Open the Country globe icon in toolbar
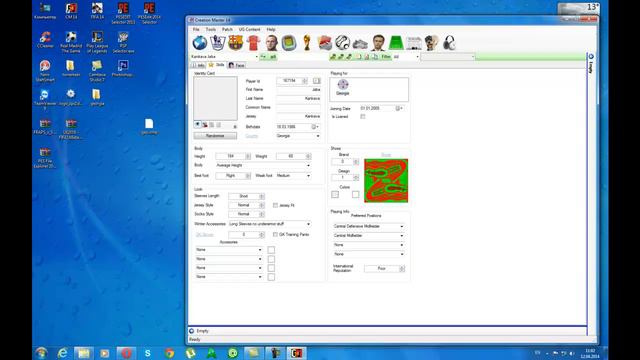 tap(200, 43)
